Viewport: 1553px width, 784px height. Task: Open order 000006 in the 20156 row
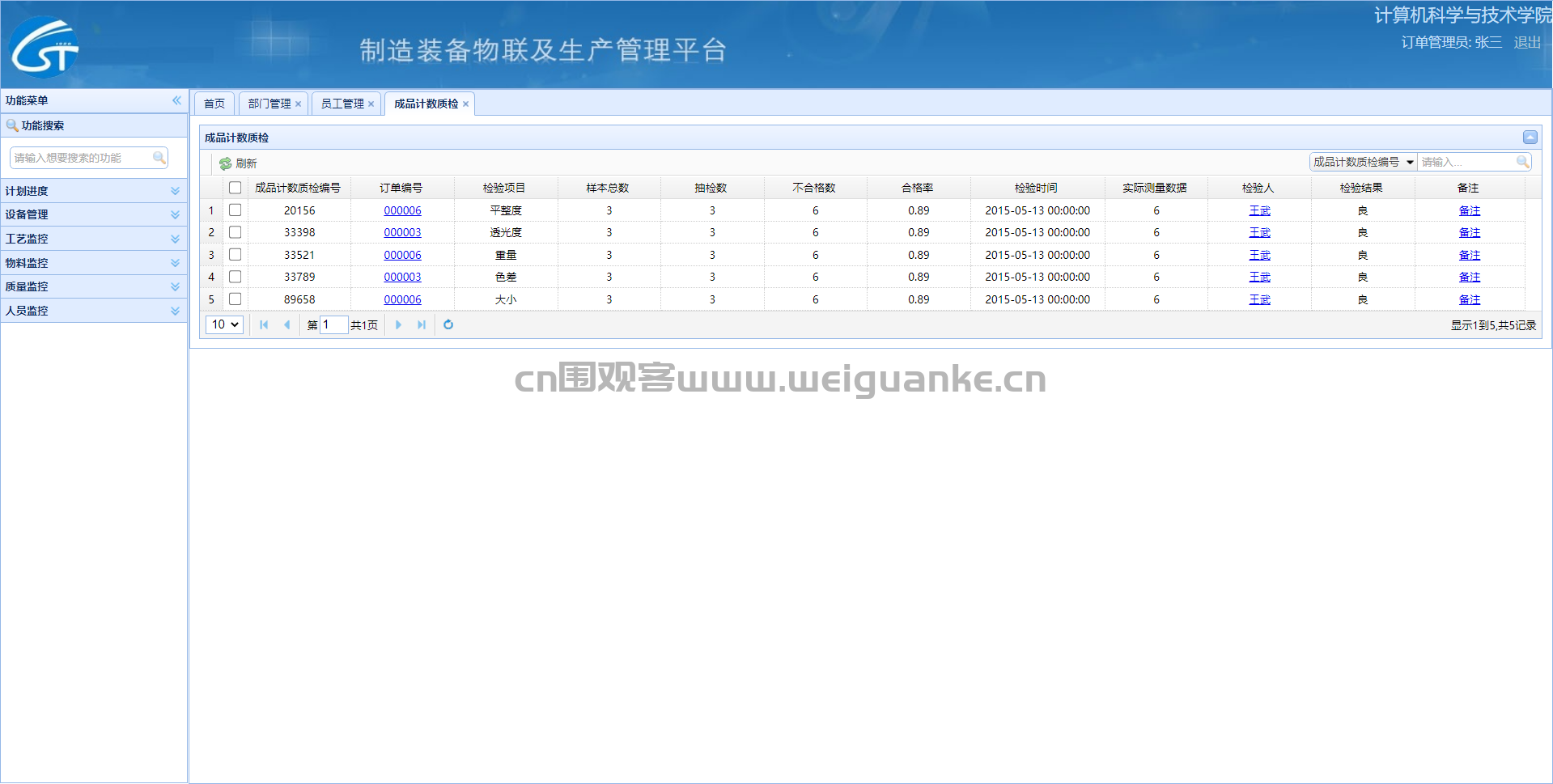point(402,210)
